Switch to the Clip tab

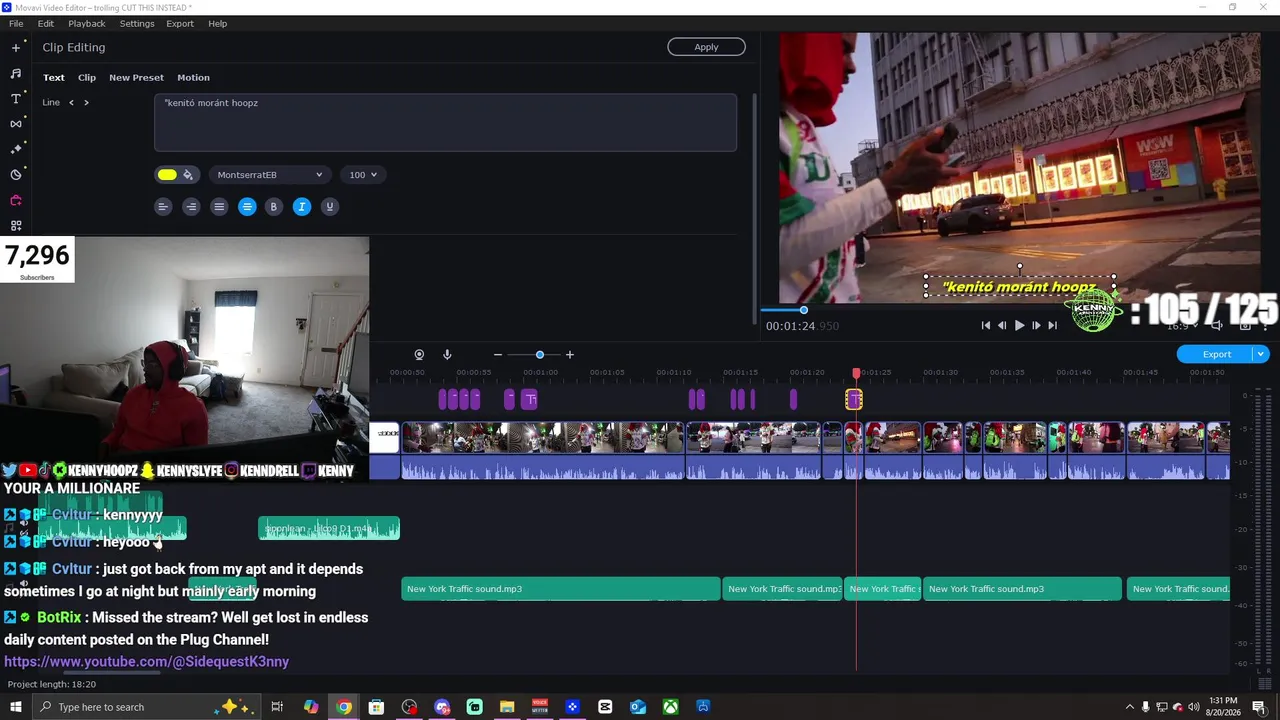point(87,77)
